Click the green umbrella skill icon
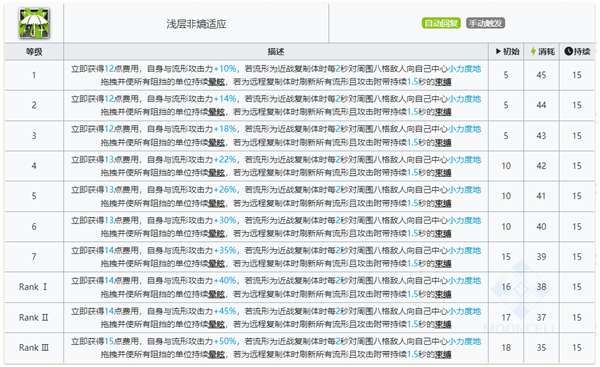The height and width of the screenshot is (367, 600). coord(34,23)
